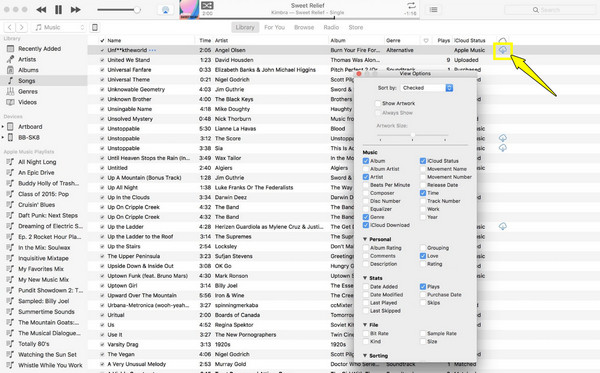Enable the Show Artwork checkbox
Viewport: 600px width, 373px height.
click(x=378, y=103)
